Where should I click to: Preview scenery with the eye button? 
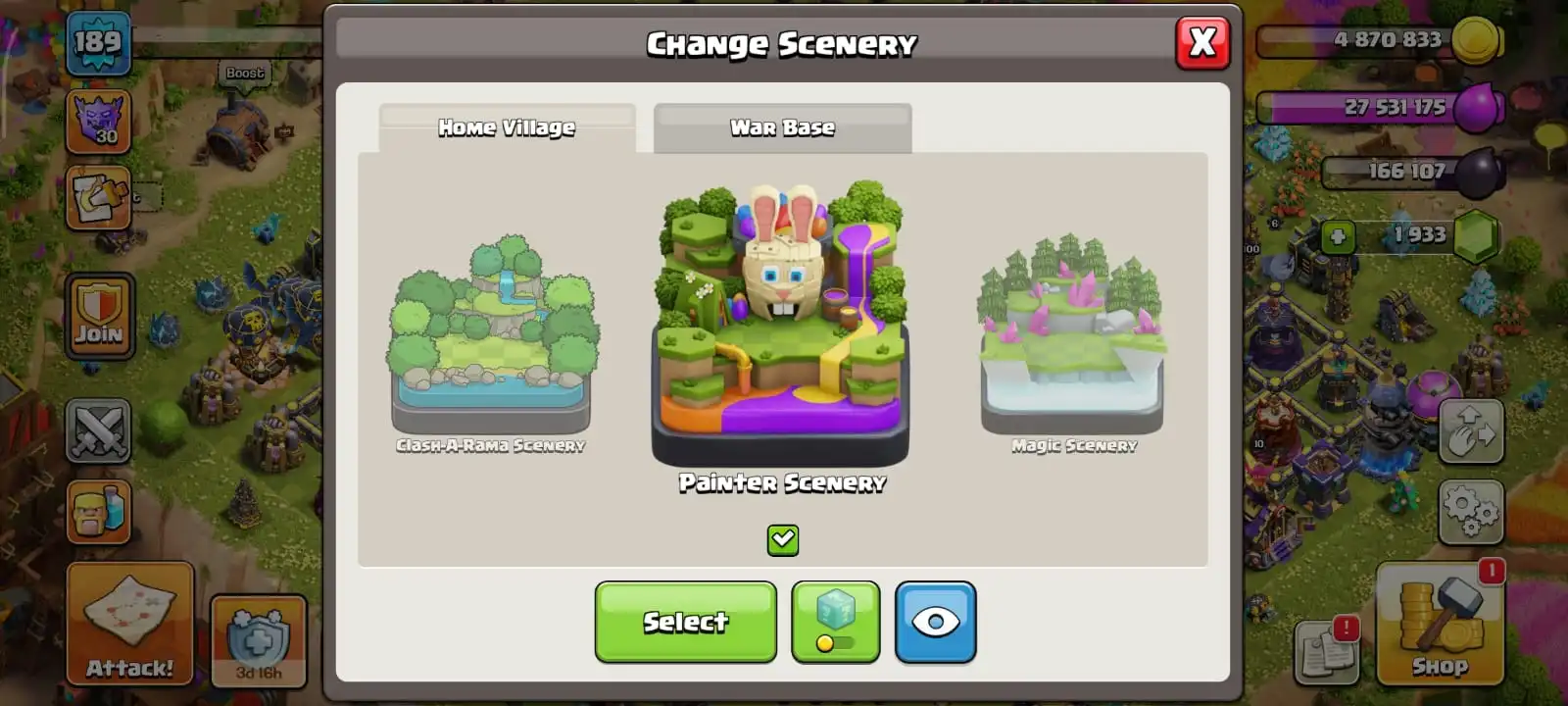(935, 622)
